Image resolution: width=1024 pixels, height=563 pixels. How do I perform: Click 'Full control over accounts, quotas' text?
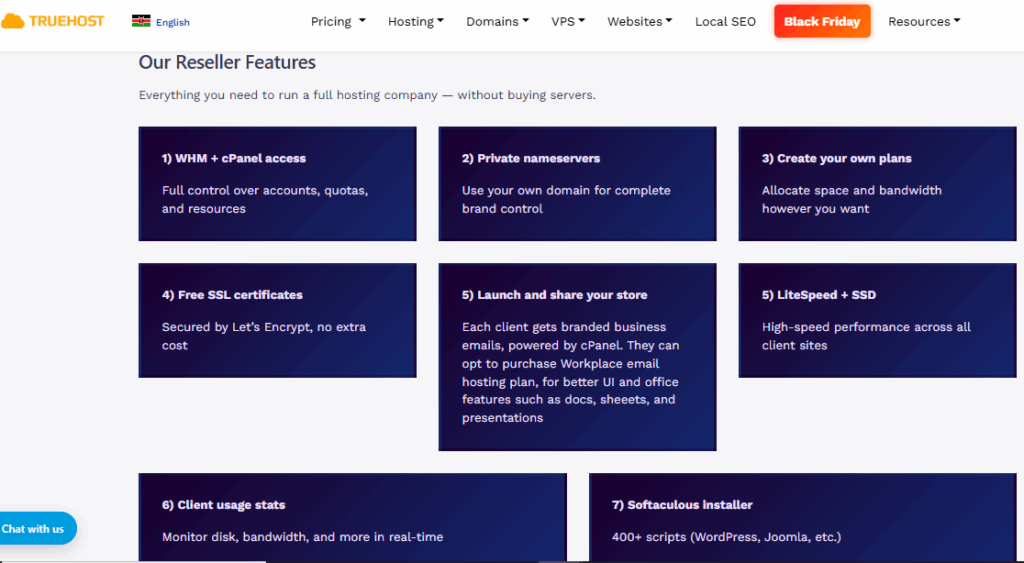pyautogui.click(x=265, y=199)
